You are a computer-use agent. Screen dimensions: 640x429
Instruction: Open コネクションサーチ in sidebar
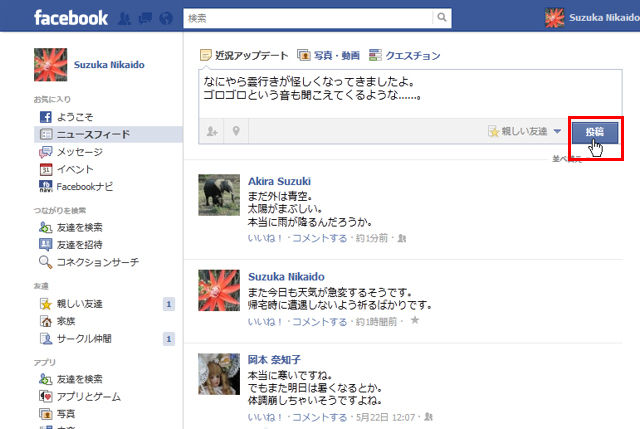(x=89, y=262)
